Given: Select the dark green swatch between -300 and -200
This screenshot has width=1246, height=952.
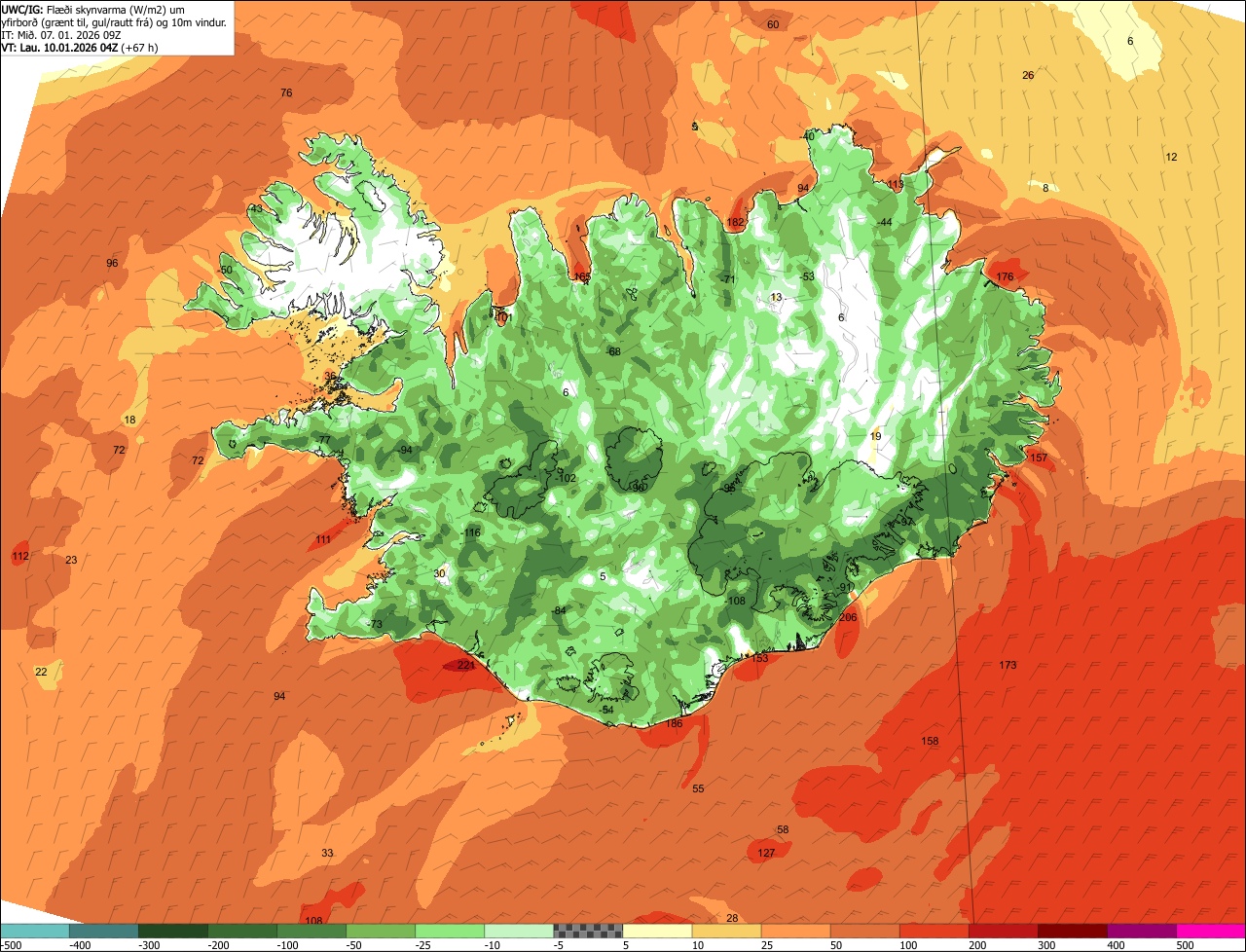Looking at the screenshot, I should 173,931.
